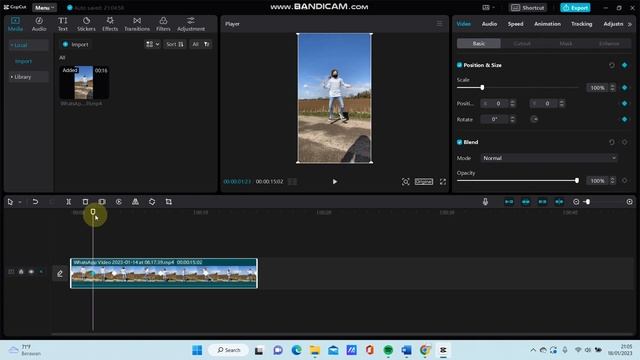Toggle track visibility eye icon
Viewport: 640px width, 360px height.
point(31,271)
